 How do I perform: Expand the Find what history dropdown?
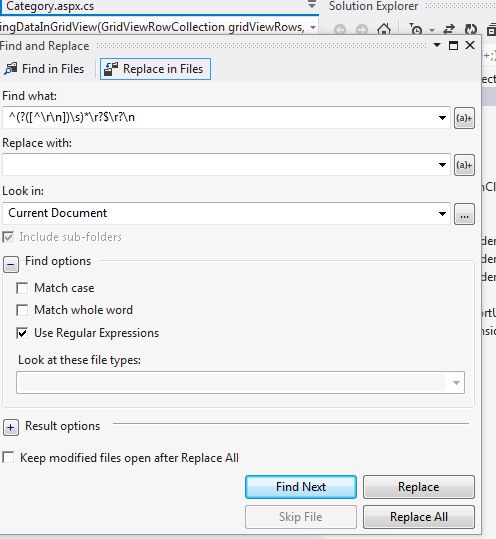[442, 118]
